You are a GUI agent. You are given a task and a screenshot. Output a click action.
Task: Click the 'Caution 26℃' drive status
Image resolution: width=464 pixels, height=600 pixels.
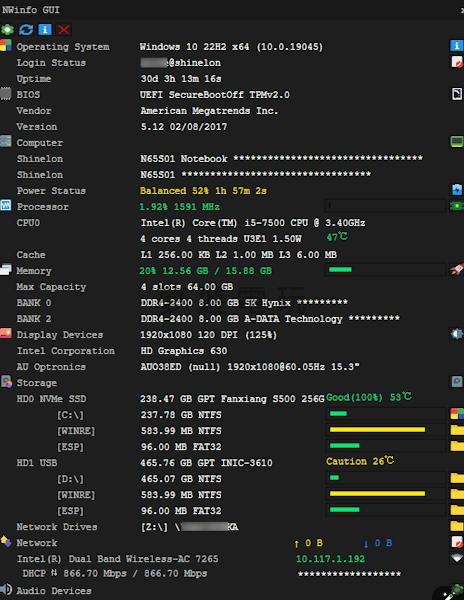[360, 461]
